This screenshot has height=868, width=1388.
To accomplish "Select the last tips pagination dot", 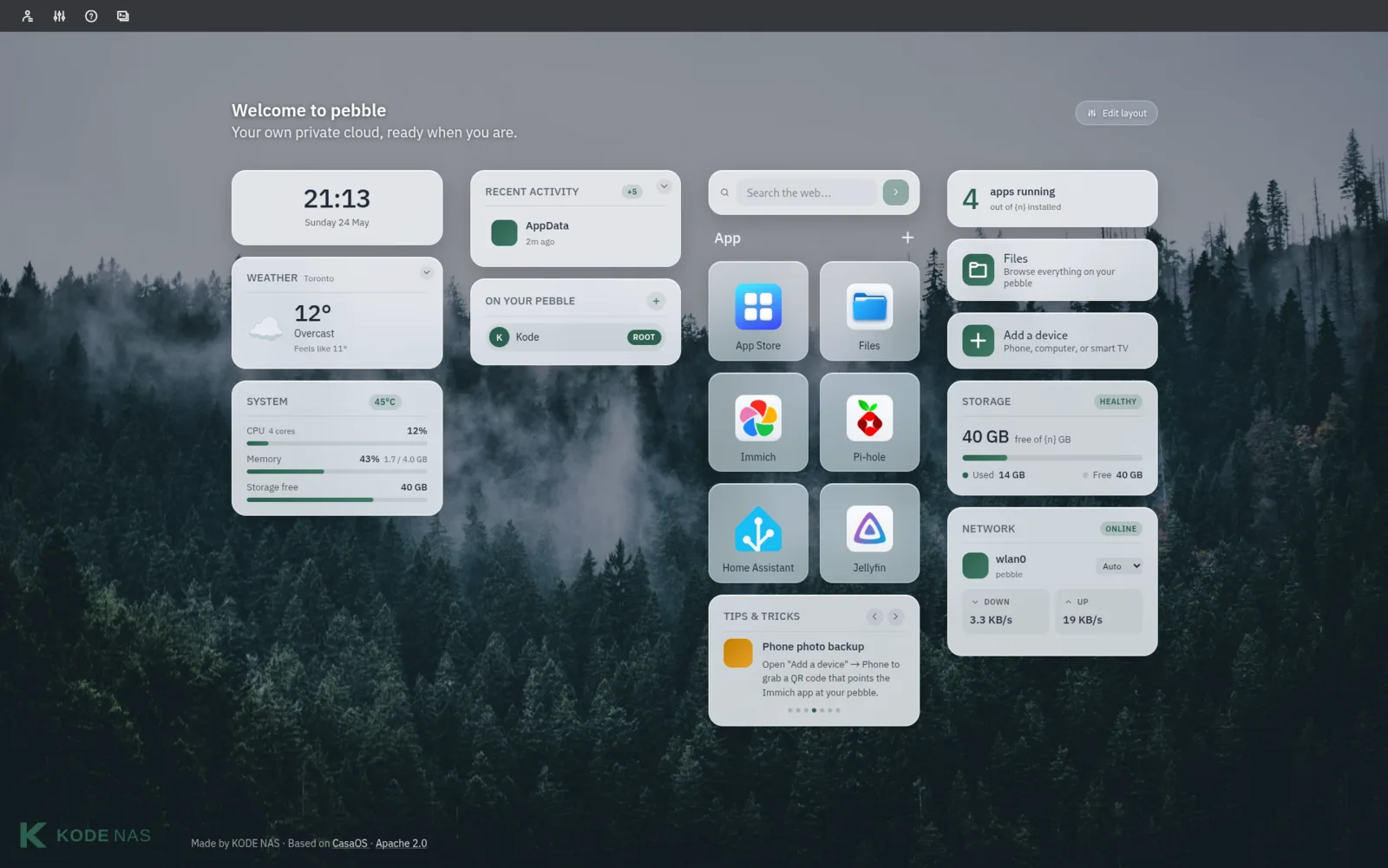I will tap(838, 710).
